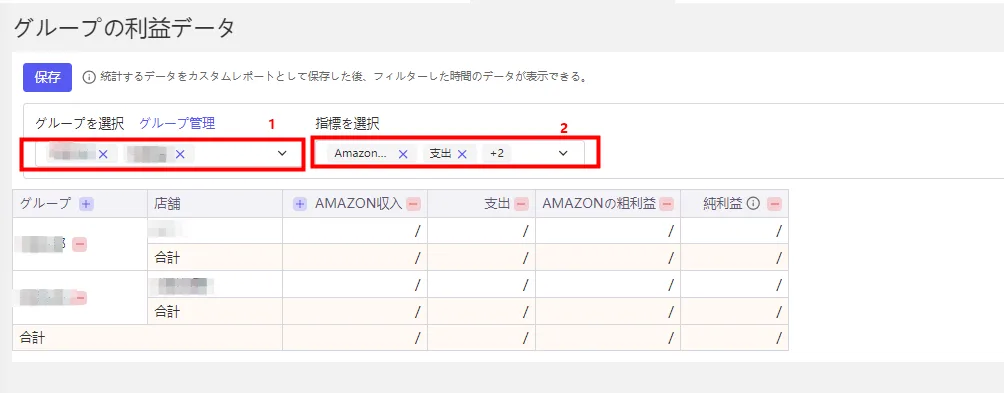This screenshot has width=1004, height=393.
Task: Click the bottom grand 合計 row label
Action: [32, 338]
